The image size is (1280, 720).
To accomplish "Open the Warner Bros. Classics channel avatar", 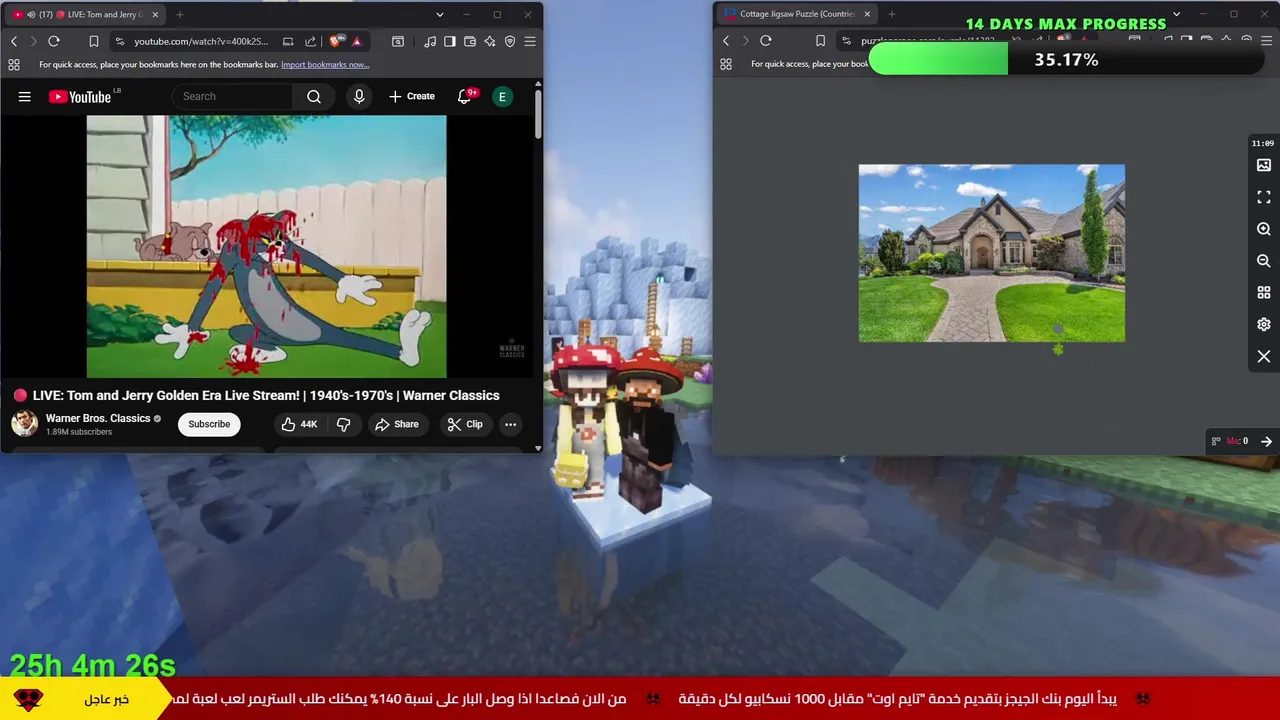I will point(24,423).
